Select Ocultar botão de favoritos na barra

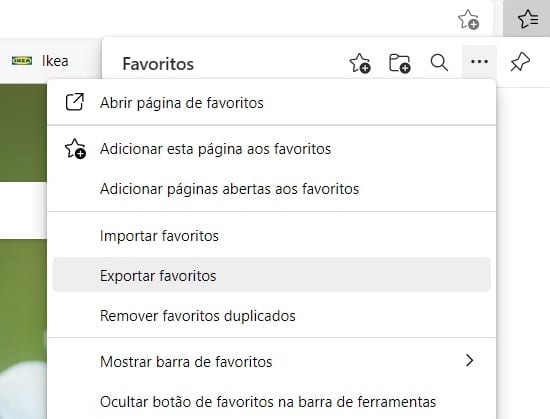point(271,402)
